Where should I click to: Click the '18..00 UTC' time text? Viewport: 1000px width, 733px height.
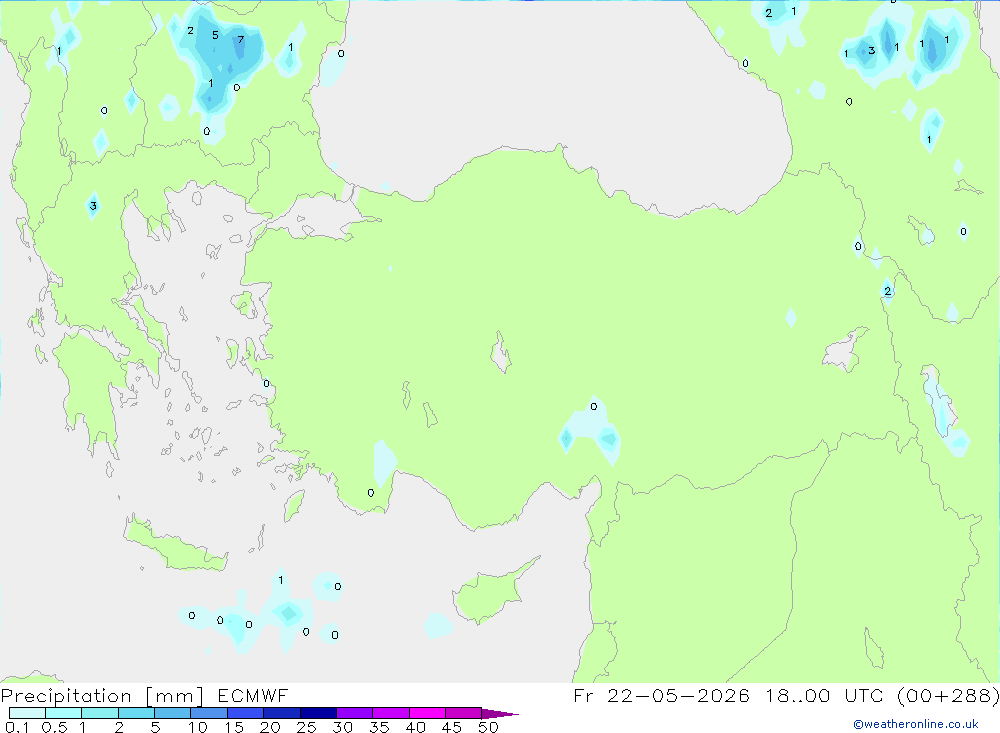click(826, 696)
